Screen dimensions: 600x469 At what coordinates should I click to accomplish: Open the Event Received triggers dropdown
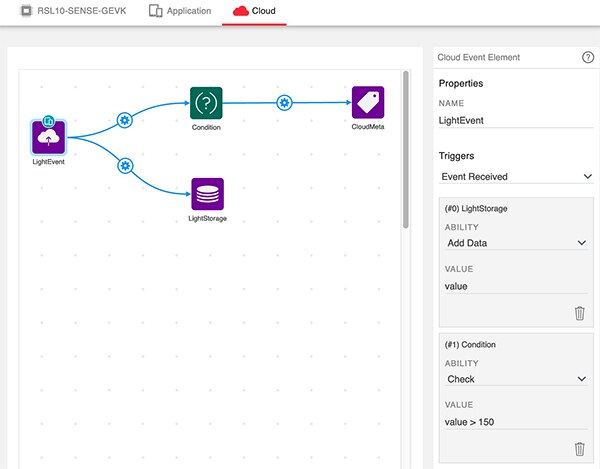pyautogui.click(x=516, y=177)
